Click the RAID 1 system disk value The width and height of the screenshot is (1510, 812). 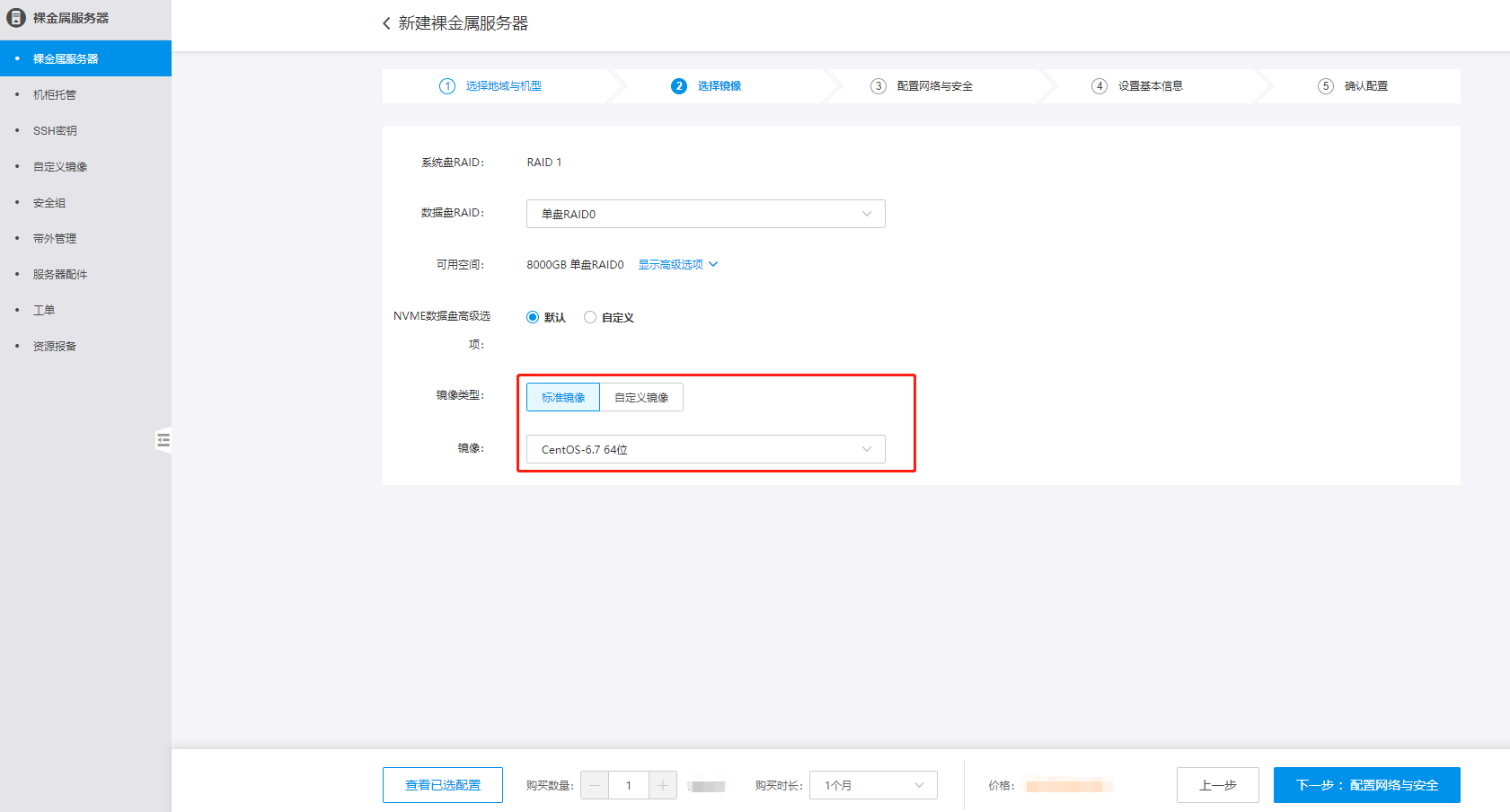point(544,163)
